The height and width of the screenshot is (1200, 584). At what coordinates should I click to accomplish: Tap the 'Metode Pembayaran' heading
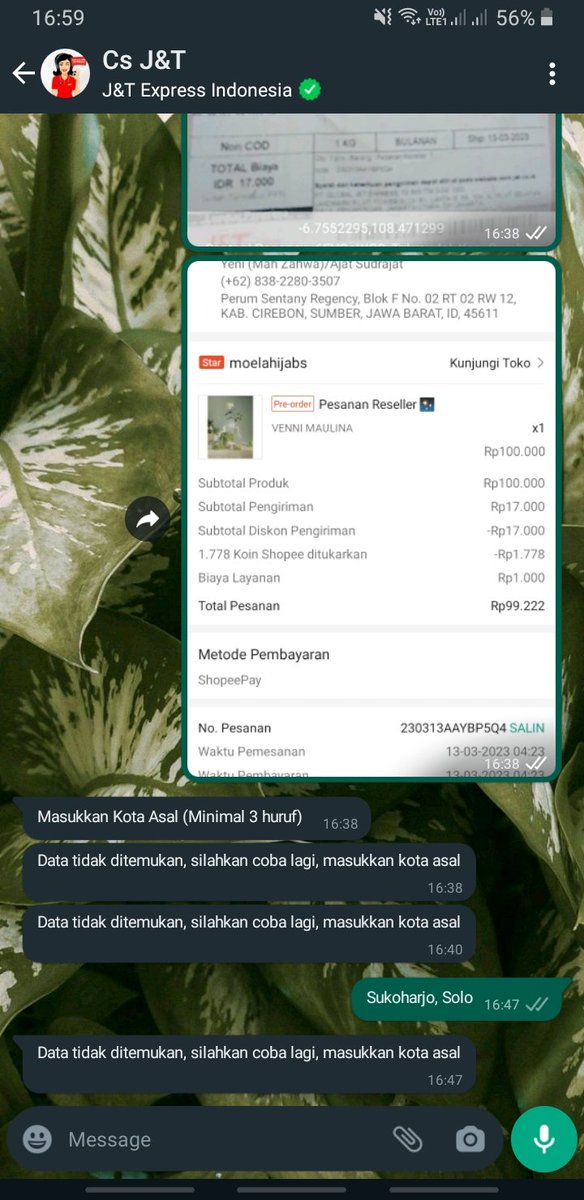[x=264, y=654]
